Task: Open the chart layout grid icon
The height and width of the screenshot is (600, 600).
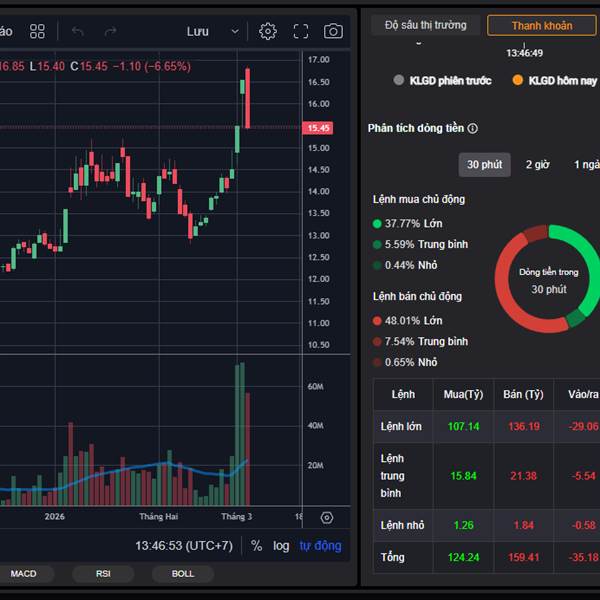Action: tap(37, 31)
